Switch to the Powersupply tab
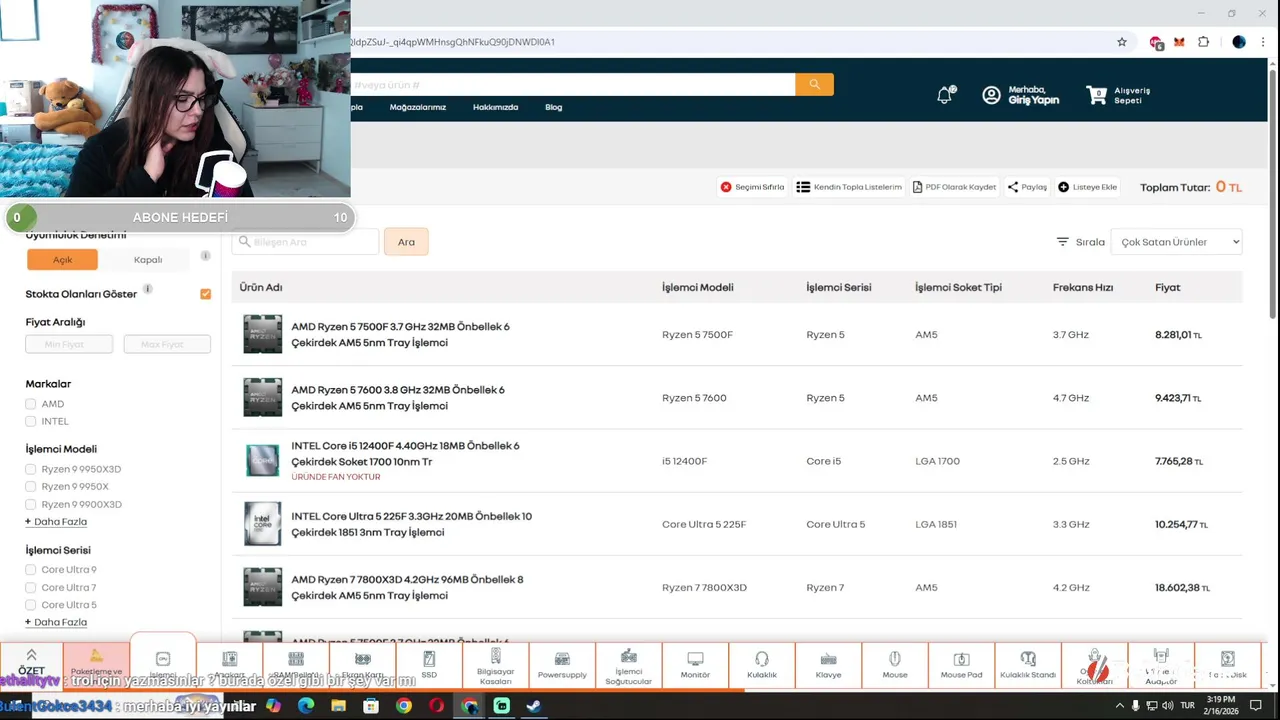Viewport: 1280px width, 720px height. [x=562, y=665]
